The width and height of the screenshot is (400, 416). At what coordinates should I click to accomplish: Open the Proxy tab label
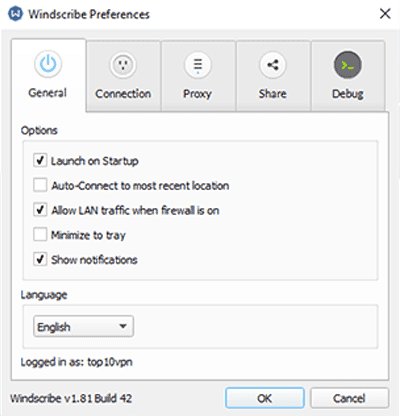click(197, 94)
